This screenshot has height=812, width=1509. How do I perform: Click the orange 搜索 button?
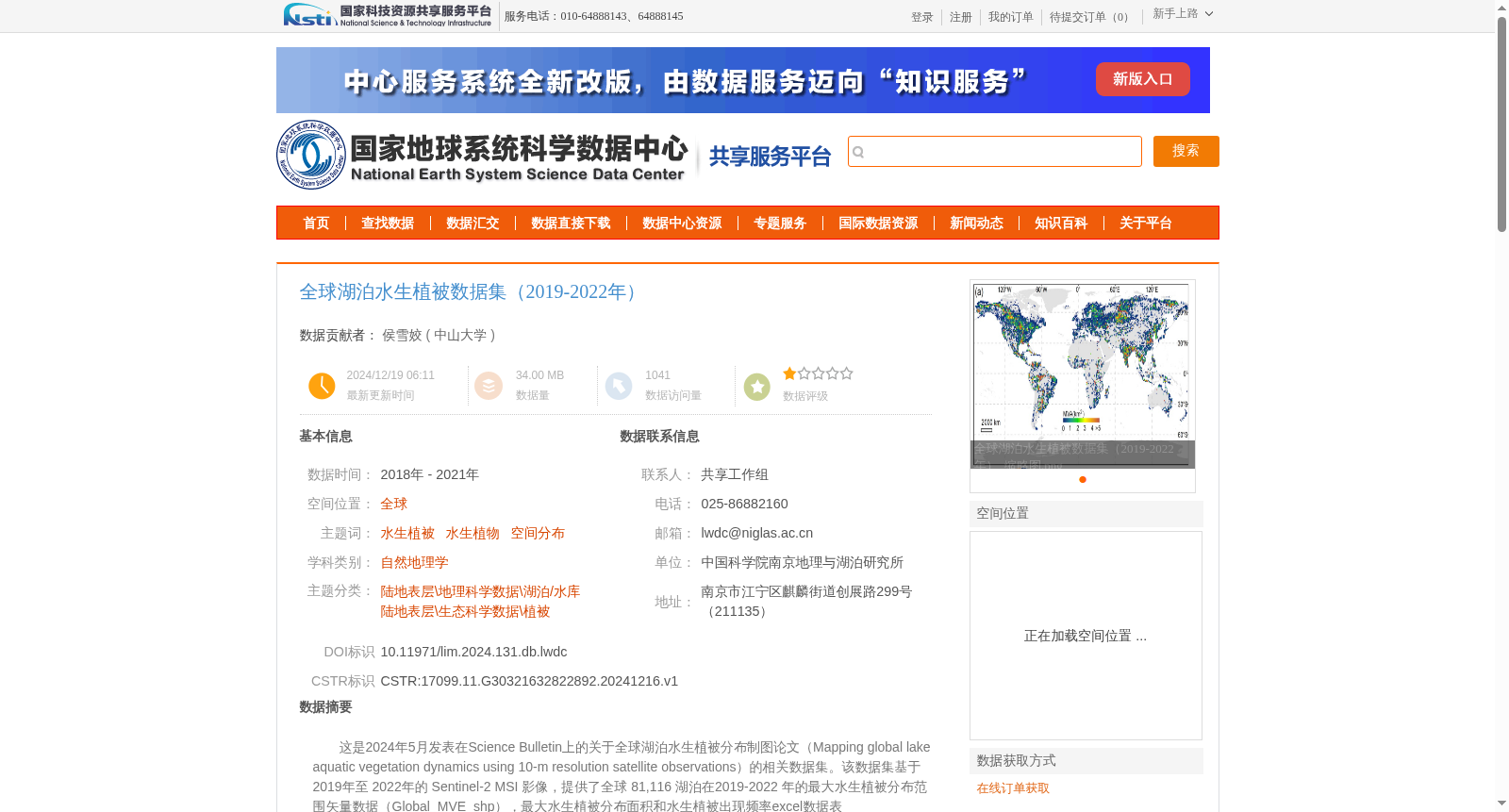click(1186, 151)
